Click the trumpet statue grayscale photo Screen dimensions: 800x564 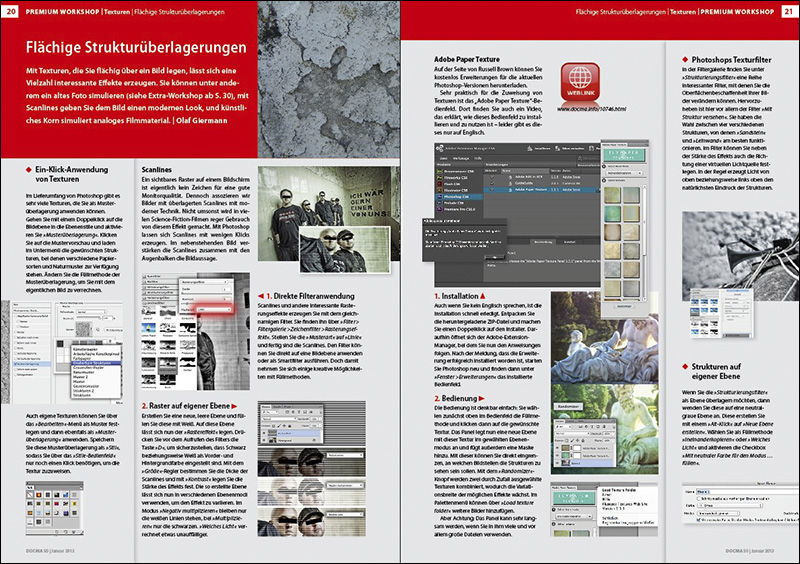741,257
